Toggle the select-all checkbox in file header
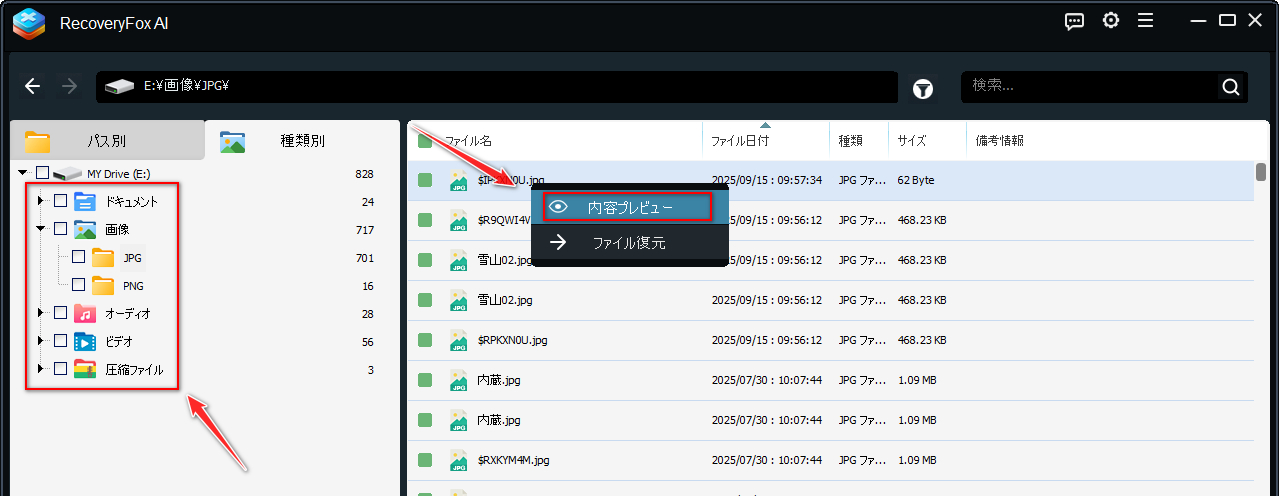This screenshot has height=496, width=1279. [425, 141]
